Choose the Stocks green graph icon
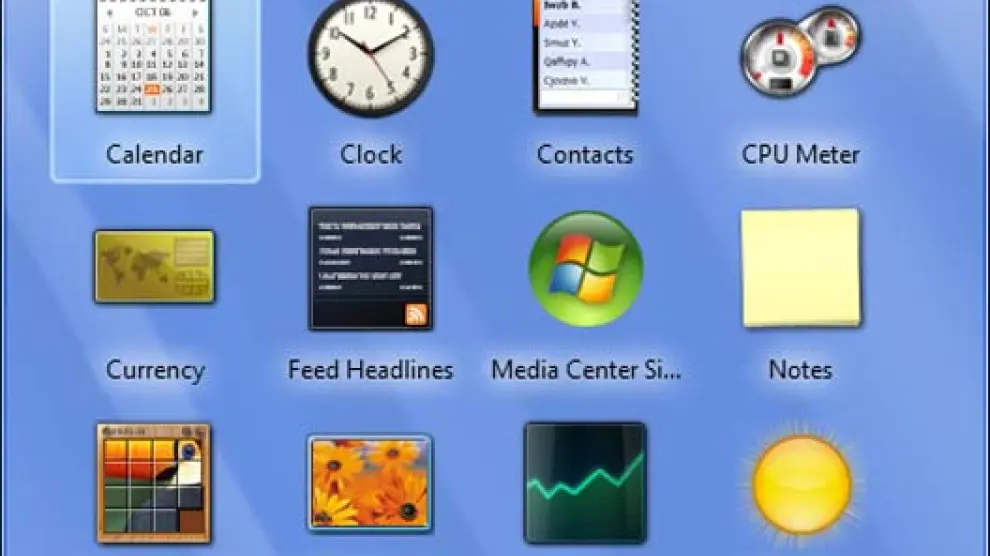990x556 pixels. click(x=585, y=483)
